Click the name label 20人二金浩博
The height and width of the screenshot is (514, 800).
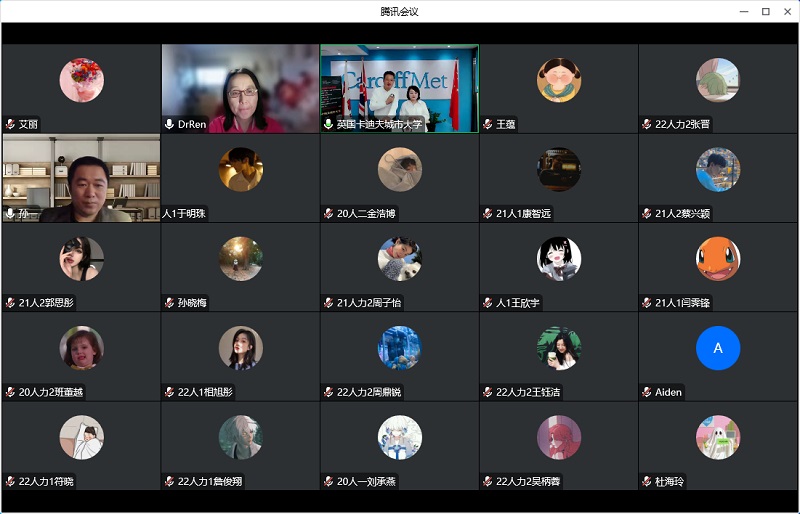366,214
